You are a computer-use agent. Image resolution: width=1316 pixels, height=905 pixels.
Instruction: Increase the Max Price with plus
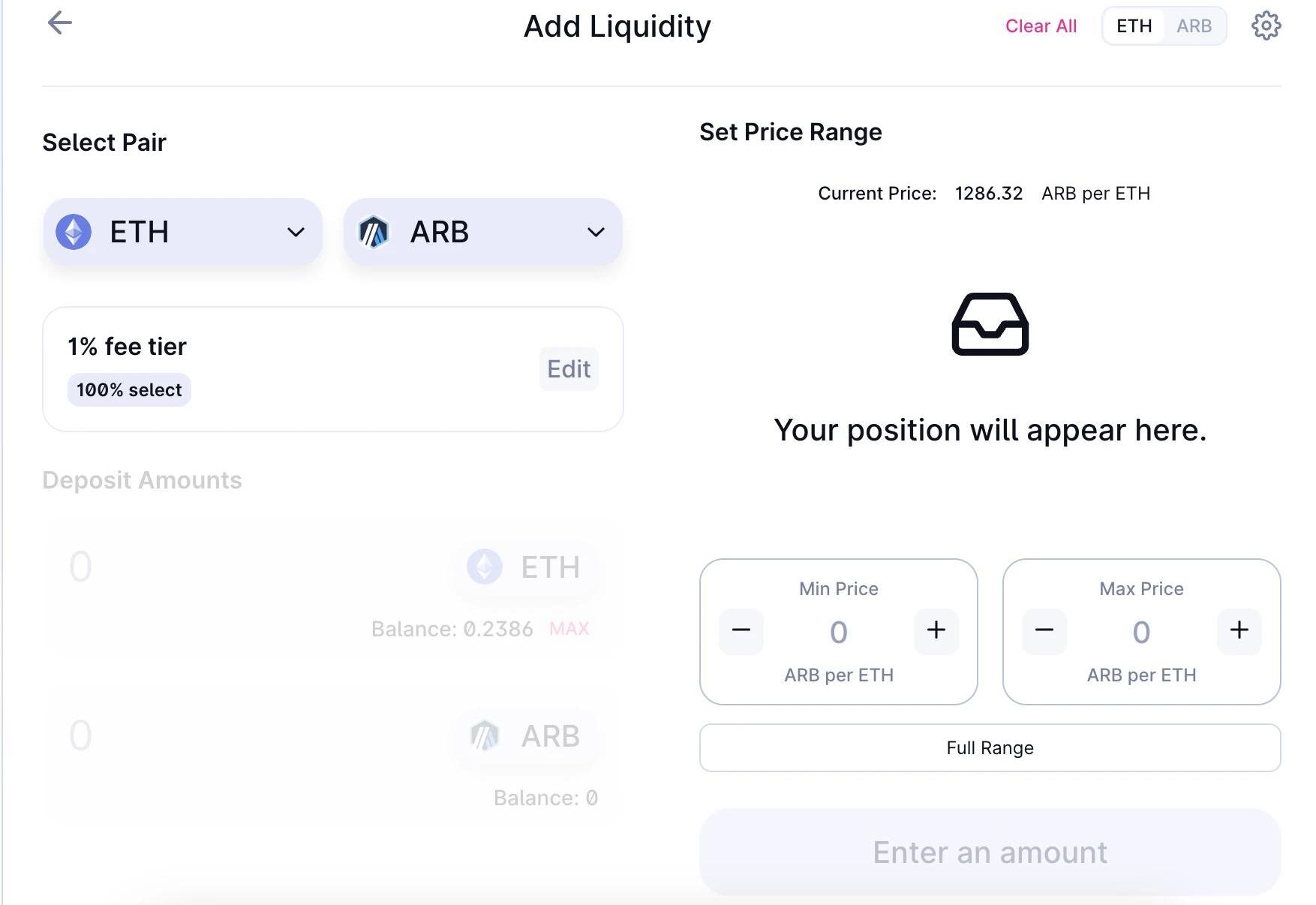pos(1239,630)
